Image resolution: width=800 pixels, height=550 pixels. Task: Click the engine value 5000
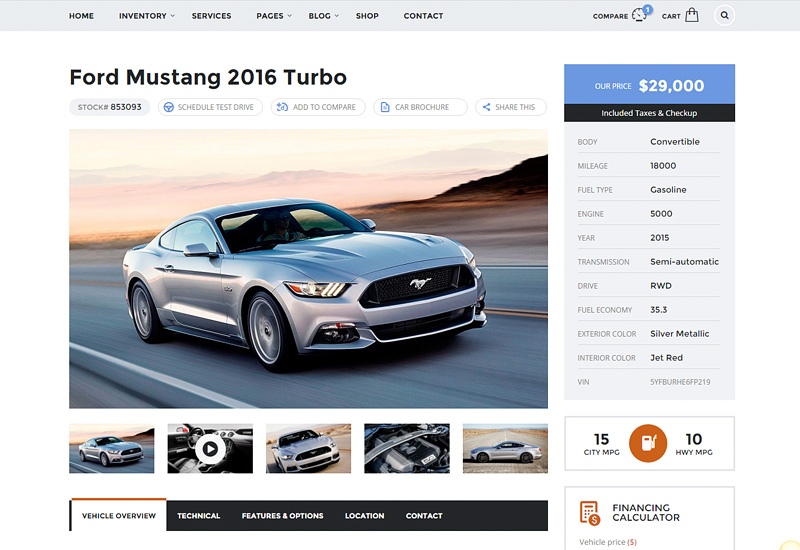pyautogui.click(x=661, y=214)
